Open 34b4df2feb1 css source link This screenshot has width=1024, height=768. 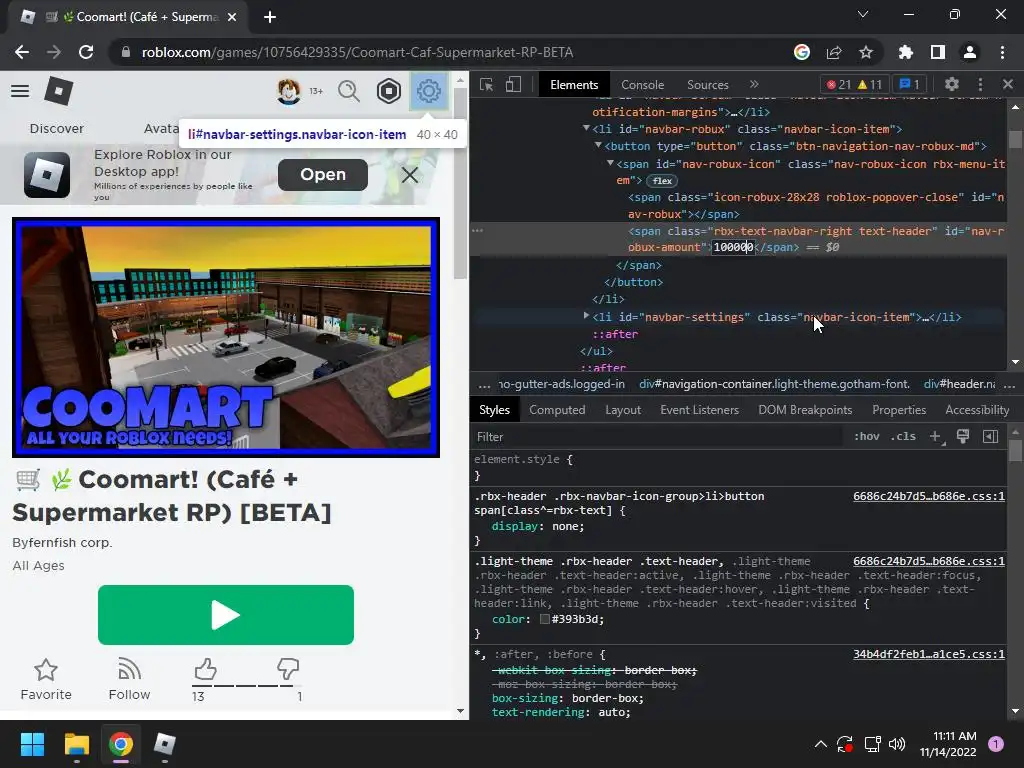click(929, 654)
